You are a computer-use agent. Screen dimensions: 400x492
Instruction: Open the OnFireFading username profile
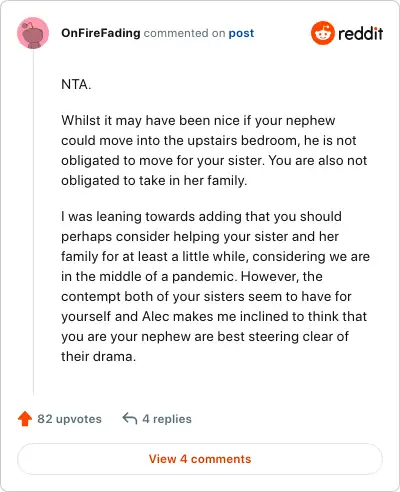click(x=101, y=33)
